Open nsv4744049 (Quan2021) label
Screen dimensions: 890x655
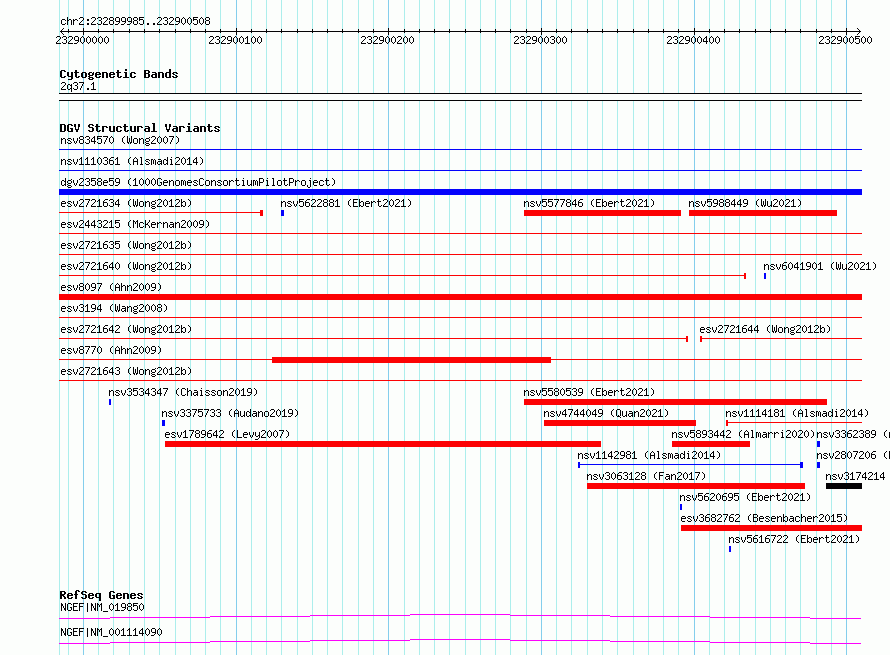606,413
